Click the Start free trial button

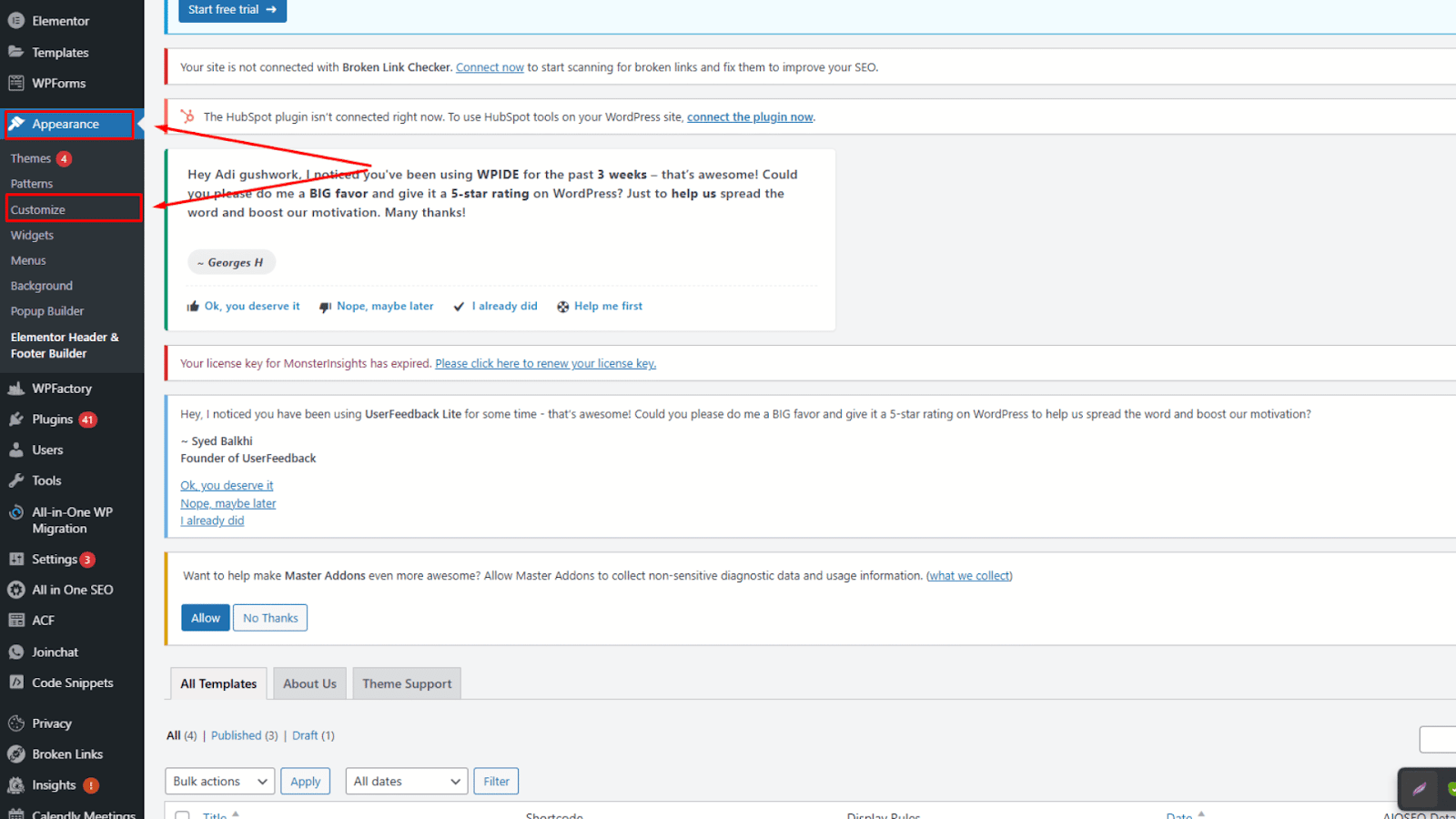tap(232, 10)
